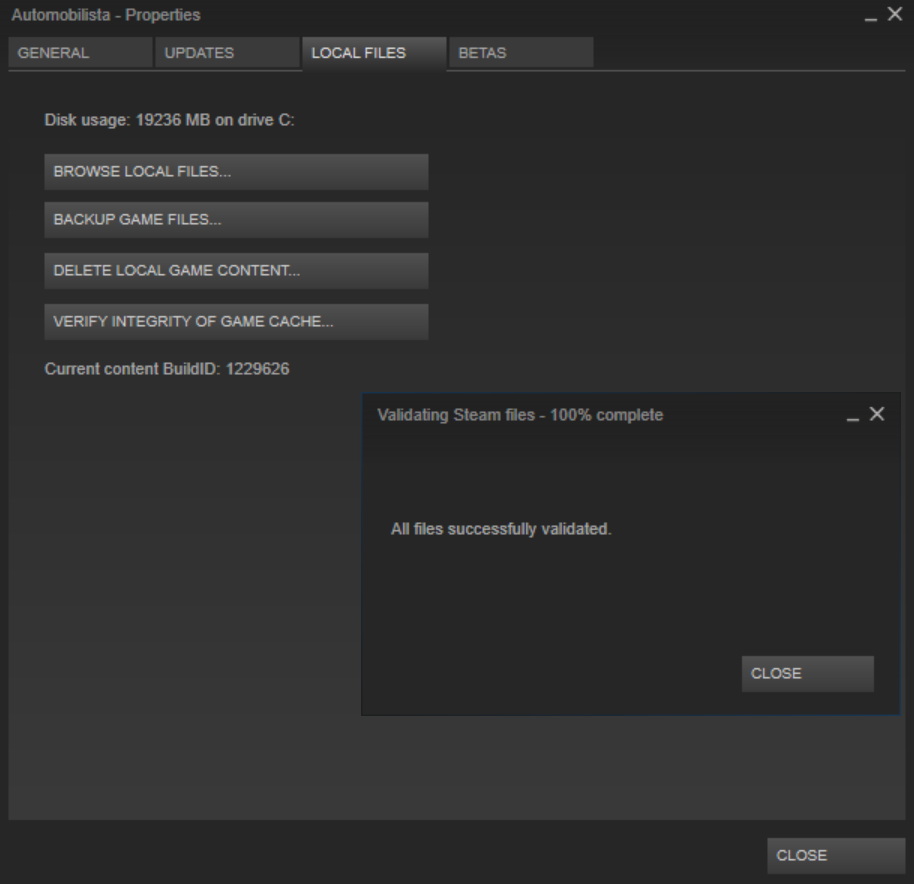The width and height of the screenshot is (914, 884).
Task: Select the Local Files tab
Action: pos(374,53)
